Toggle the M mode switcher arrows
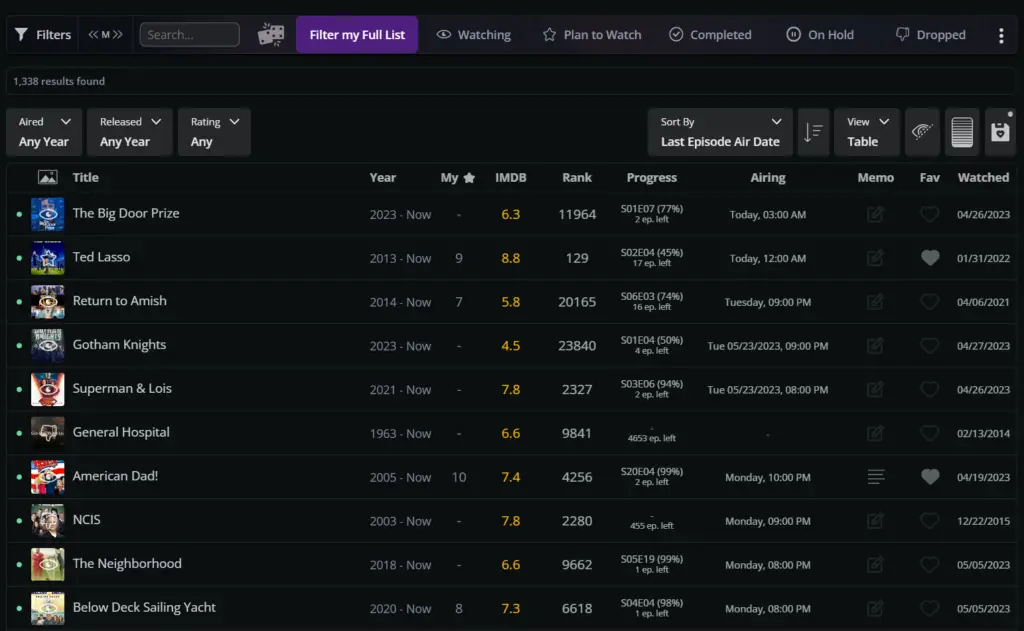Screen dimensions: 1024x631 (x=105, y=35)
